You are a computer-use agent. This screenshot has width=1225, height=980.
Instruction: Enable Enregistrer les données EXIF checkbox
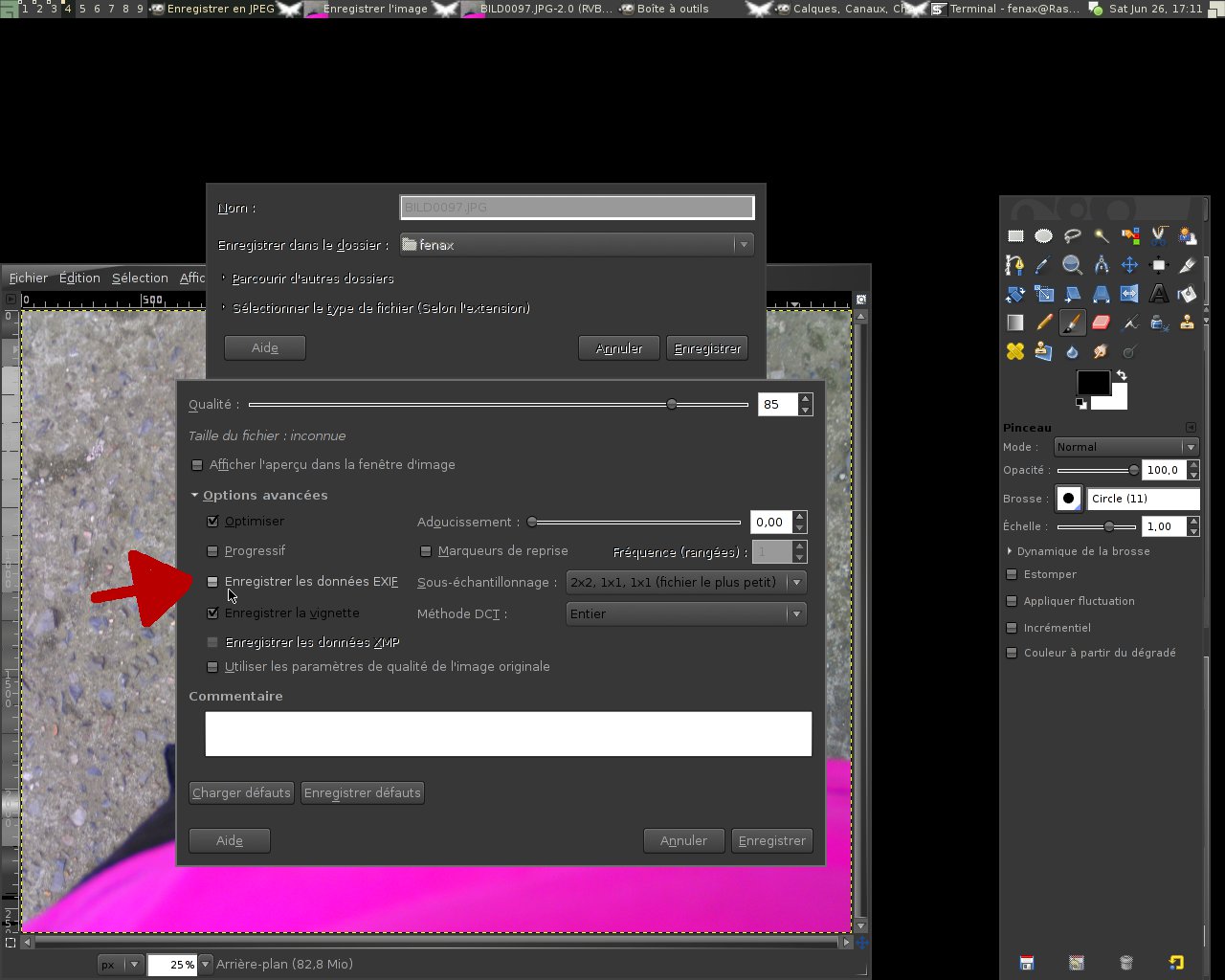[212, 582]
